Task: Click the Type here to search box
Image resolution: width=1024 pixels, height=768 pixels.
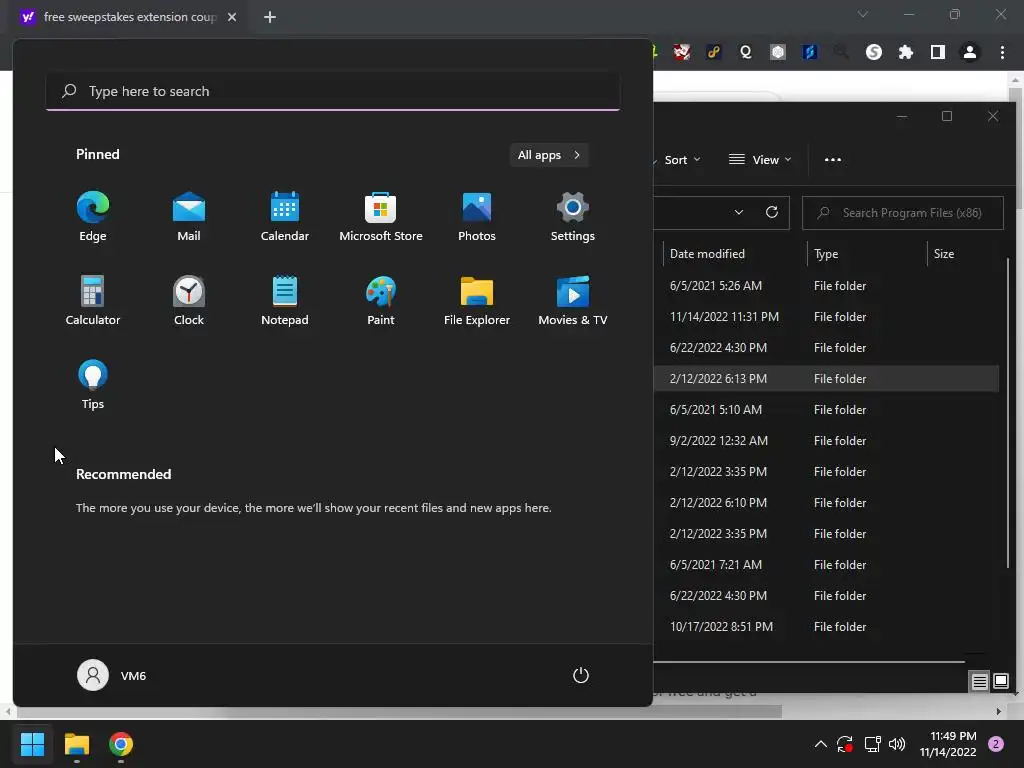Action: coord(333,91)
